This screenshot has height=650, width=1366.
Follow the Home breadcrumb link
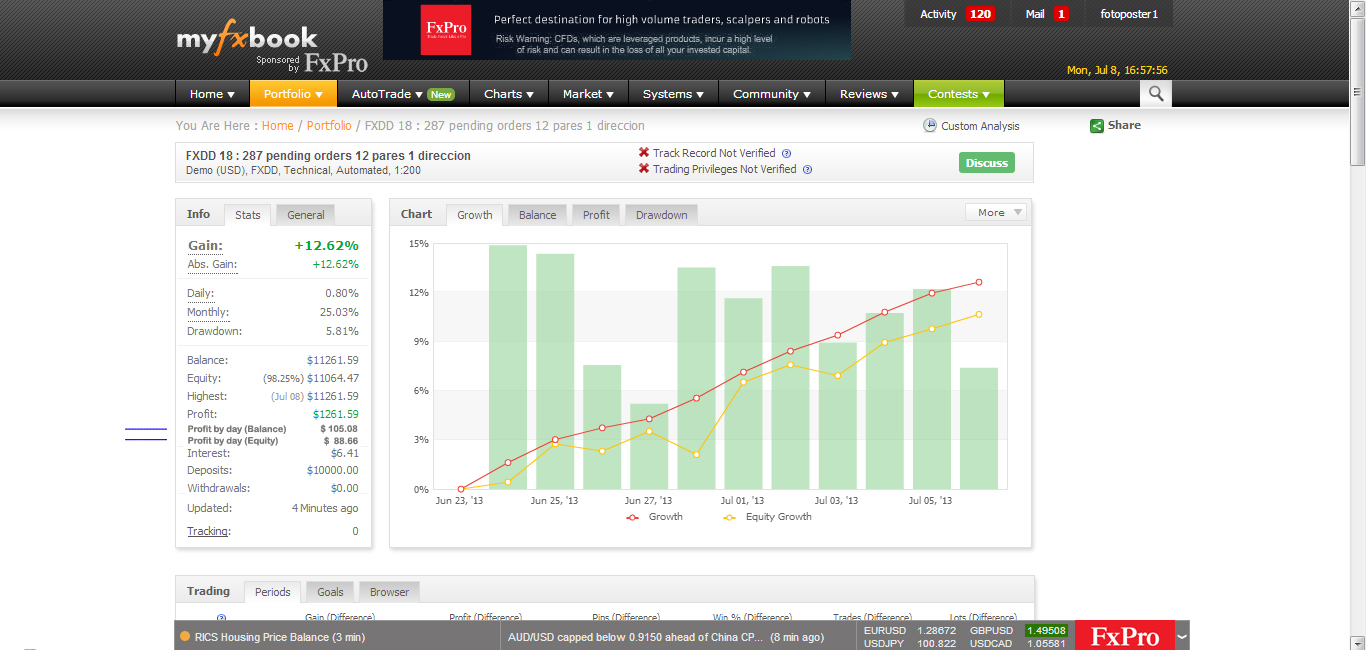[x=278, y=126]
